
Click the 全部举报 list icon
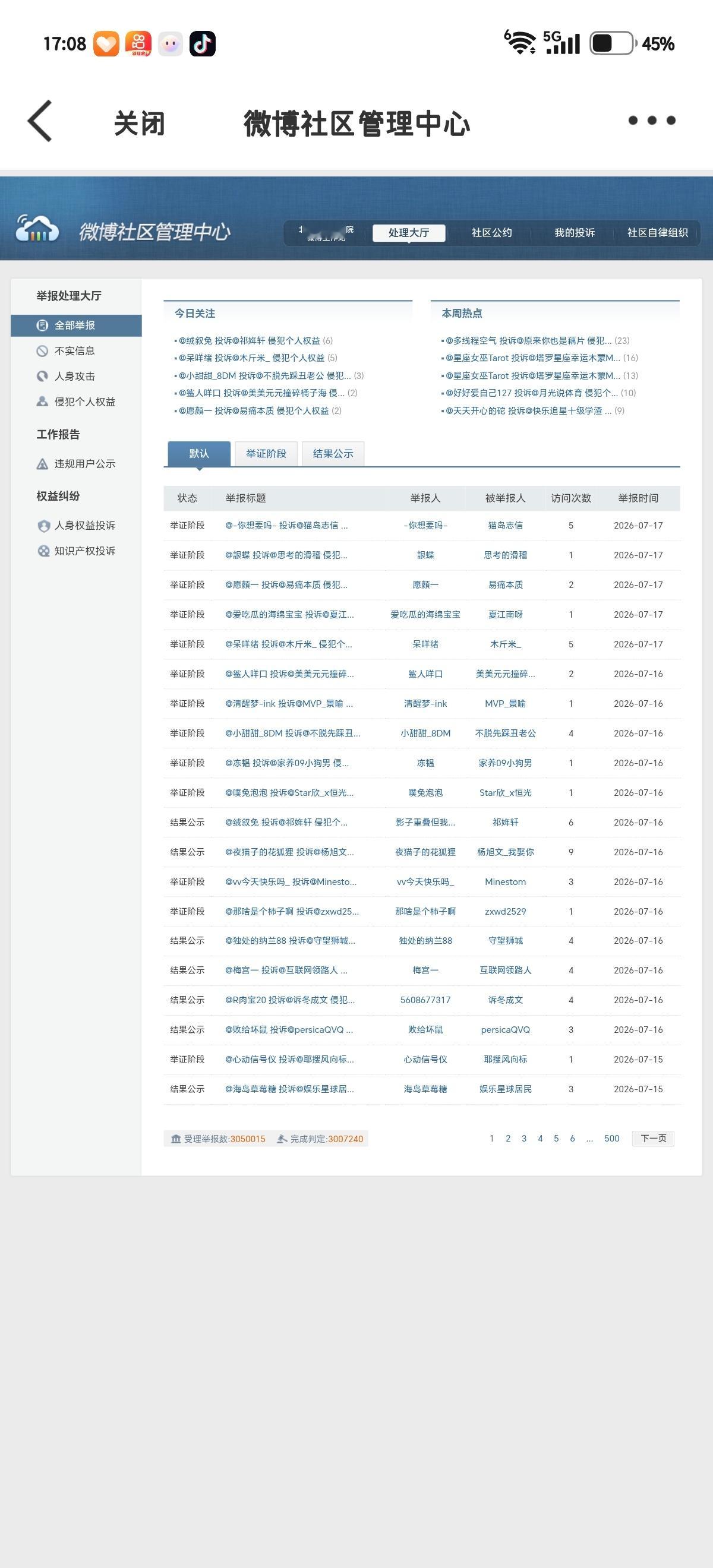[x=42, y=325]
